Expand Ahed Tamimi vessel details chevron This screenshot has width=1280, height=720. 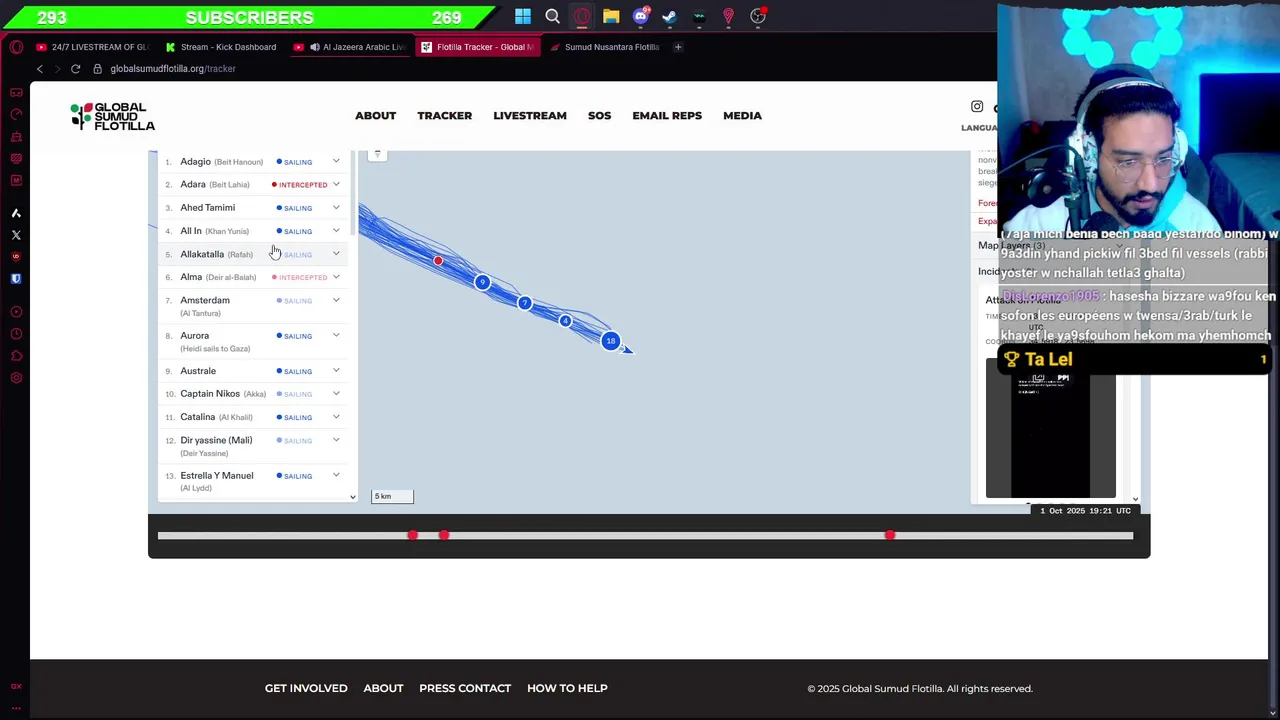pyautogui.click(x=336, y=208)
